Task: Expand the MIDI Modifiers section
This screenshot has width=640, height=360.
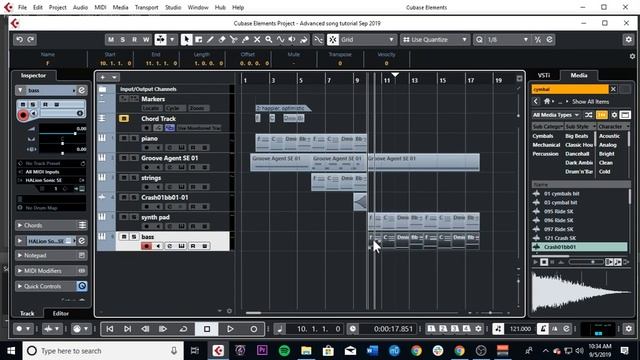Action: pos(20,271)
